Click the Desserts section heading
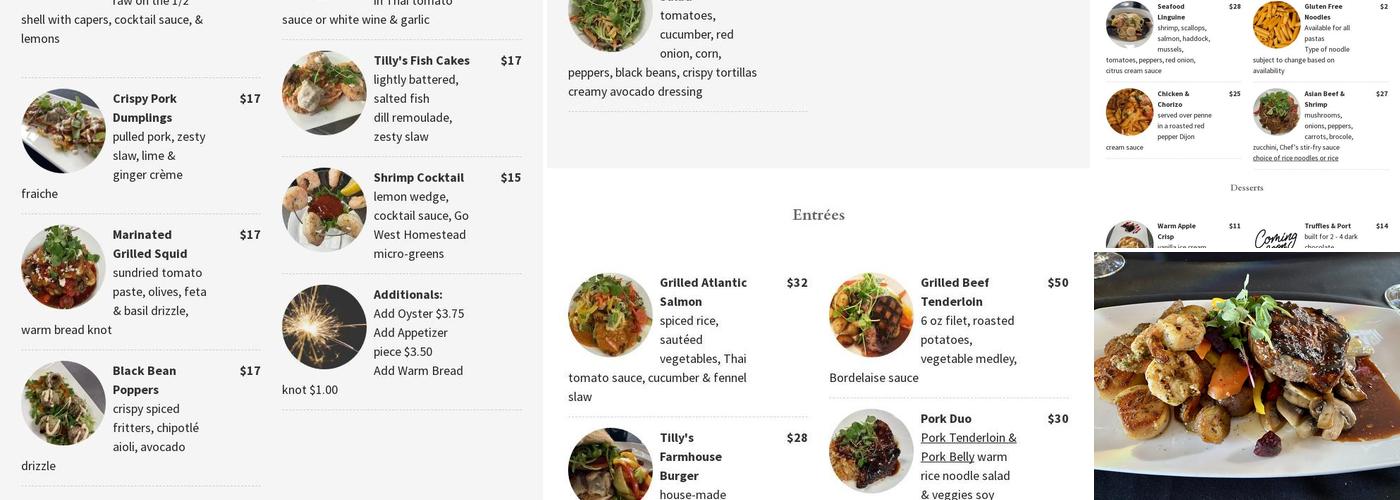1400x500 pixels. (1246, 188)
